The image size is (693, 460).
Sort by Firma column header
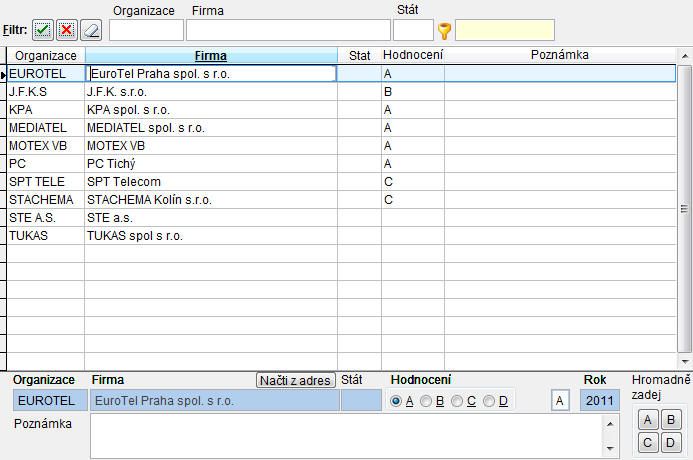click(211, 56)
